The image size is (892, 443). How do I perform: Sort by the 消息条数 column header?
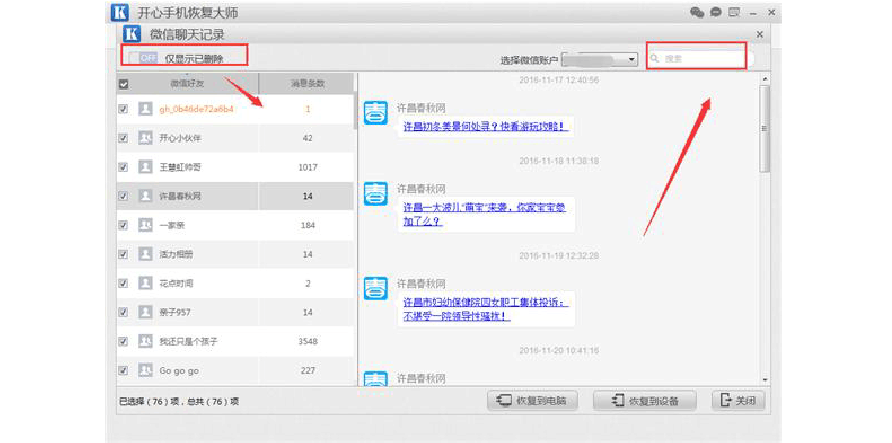pos(307,84)
